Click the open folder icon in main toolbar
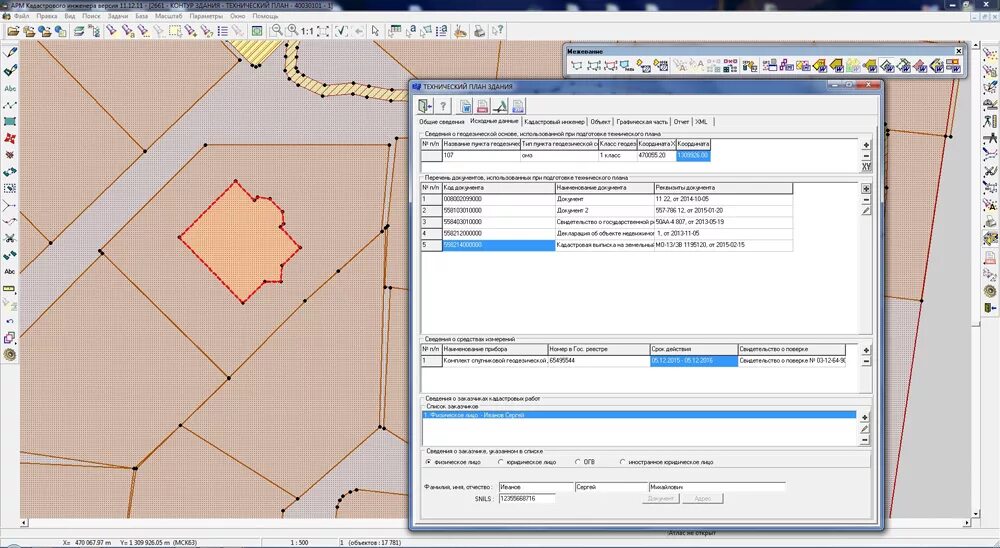 tap(13, 31)
